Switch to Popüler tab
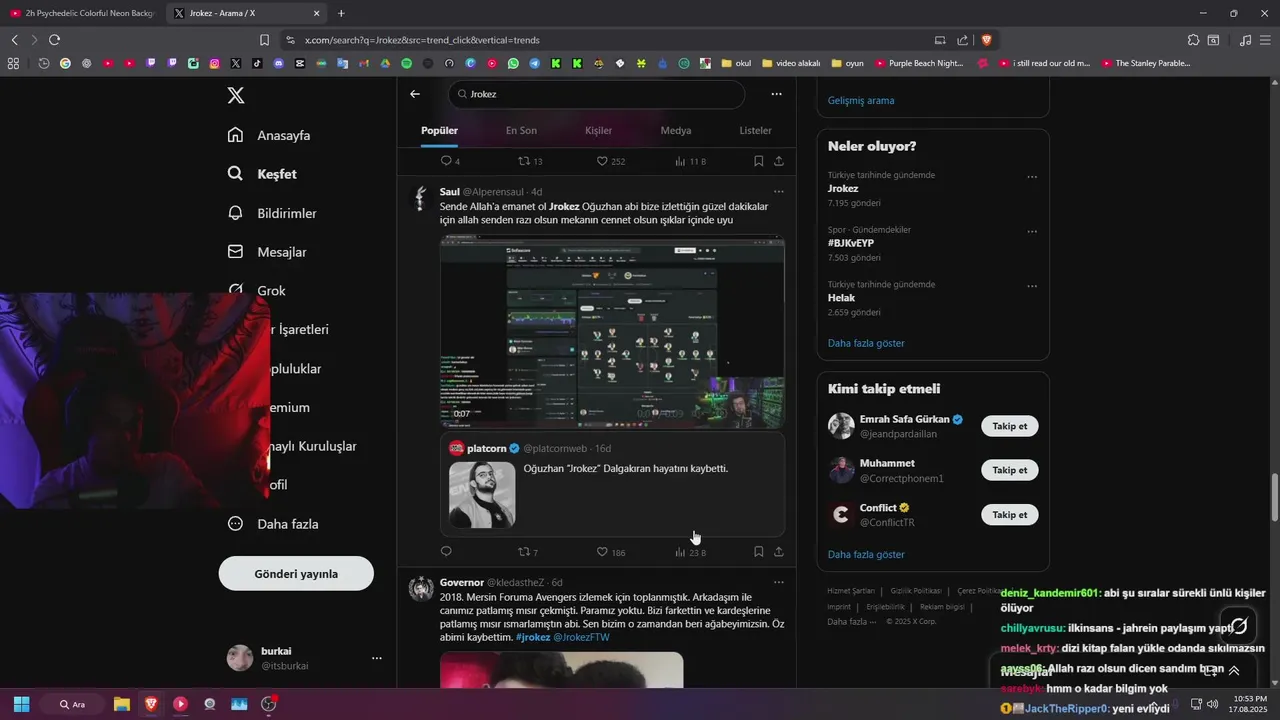The width and height of the screenshot is (1280, 720). pyautogui.click(x=439, y=130)
